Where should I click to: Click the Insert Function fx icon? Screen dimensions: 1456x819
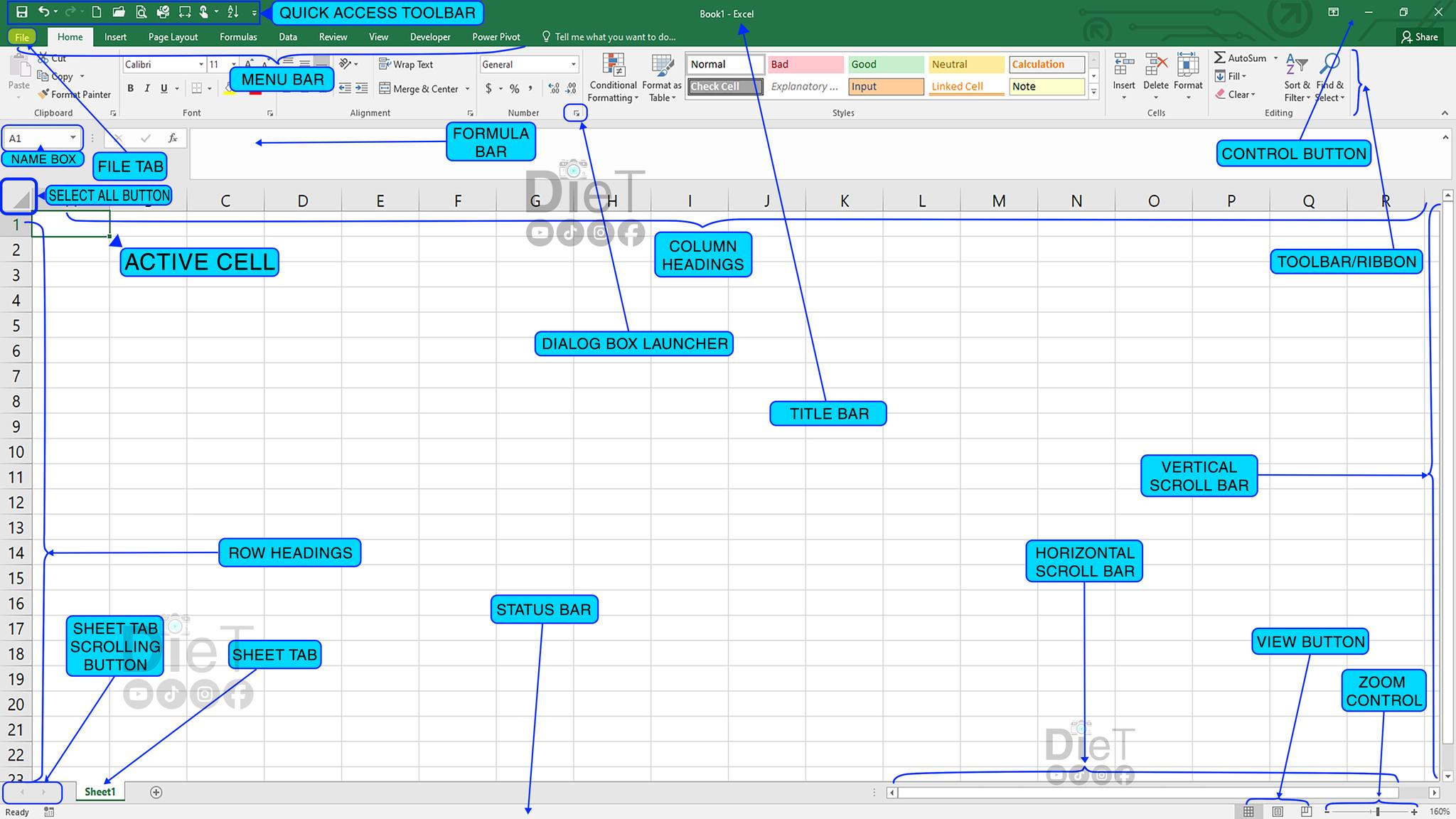pyautogui.click(x=173, y=139)
